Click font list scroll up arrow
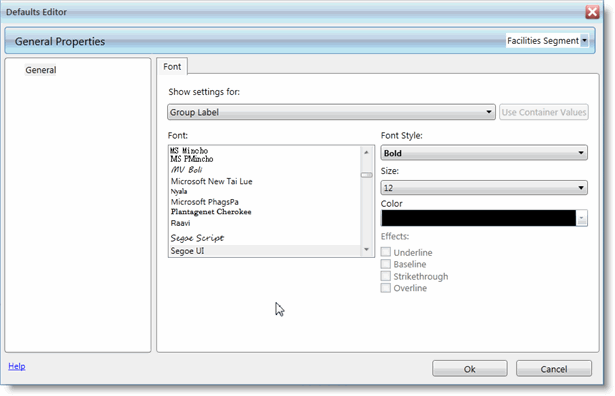 pyautogui.click(x=366, y=152)
